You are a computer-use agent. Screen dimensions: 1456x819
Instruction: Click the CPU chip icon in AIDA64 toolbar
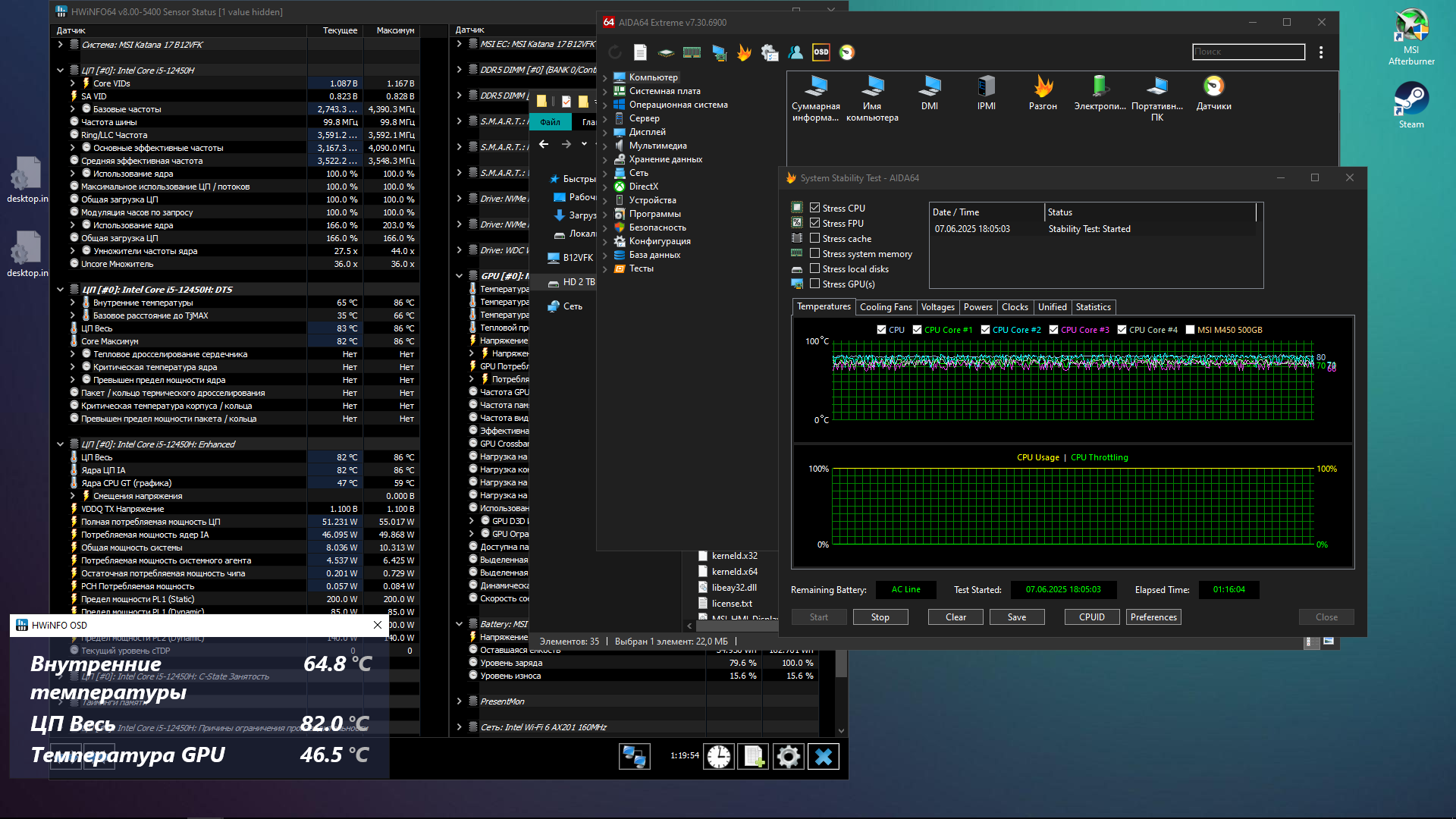pos(666,52)
